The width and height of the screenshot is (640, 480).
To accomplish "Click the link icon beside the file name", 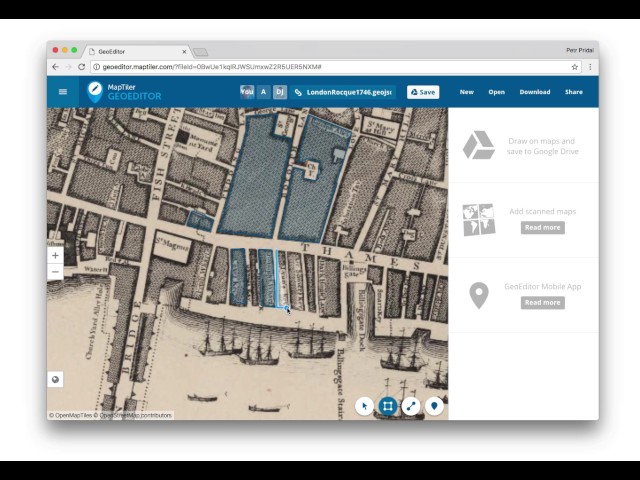I will pos(298,92).
